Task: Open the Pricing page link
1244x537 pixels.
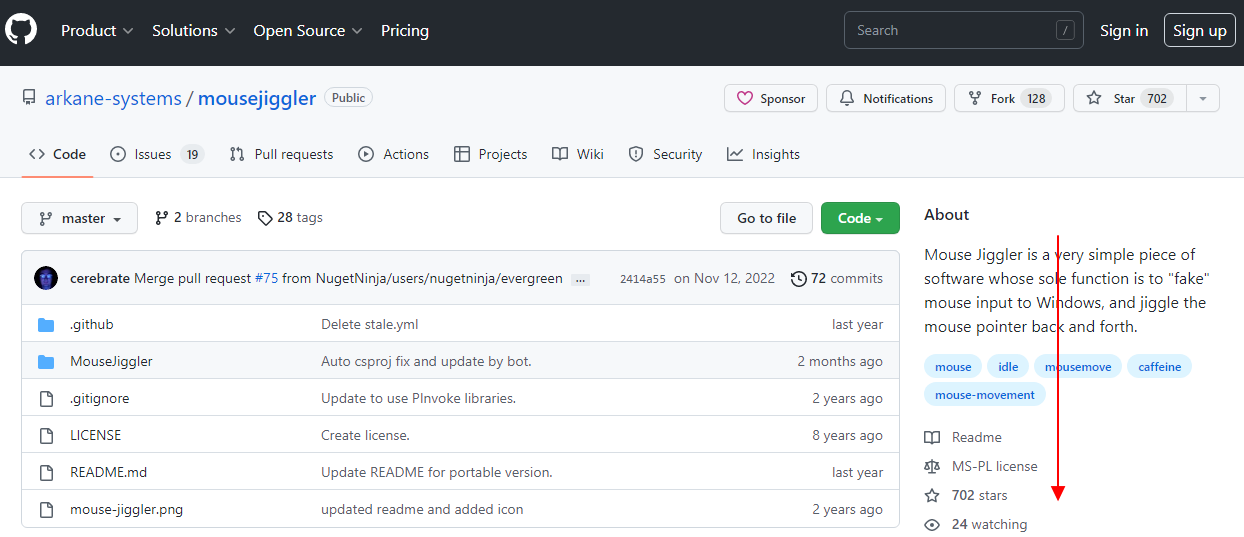Action: [x=405, y=30]
